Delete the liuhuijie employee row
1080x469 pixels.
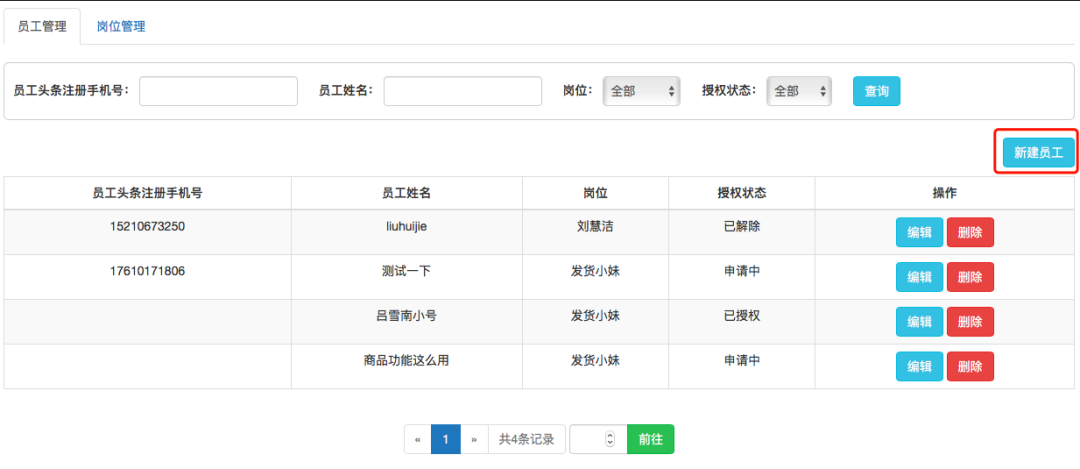click(x=970, y=232)
